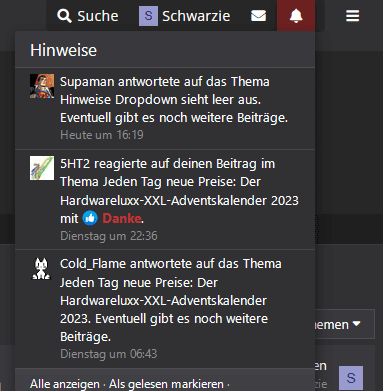The width and height of the screenshot is (383, 391).
Task: Click 5HT2's avatar thumbnail
Action: [42, 168]
